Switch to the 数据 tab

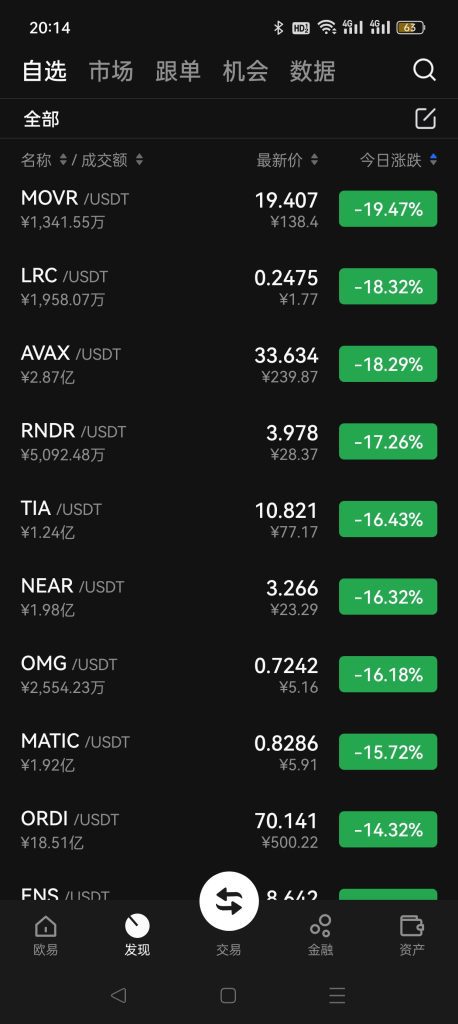[312, 71]
